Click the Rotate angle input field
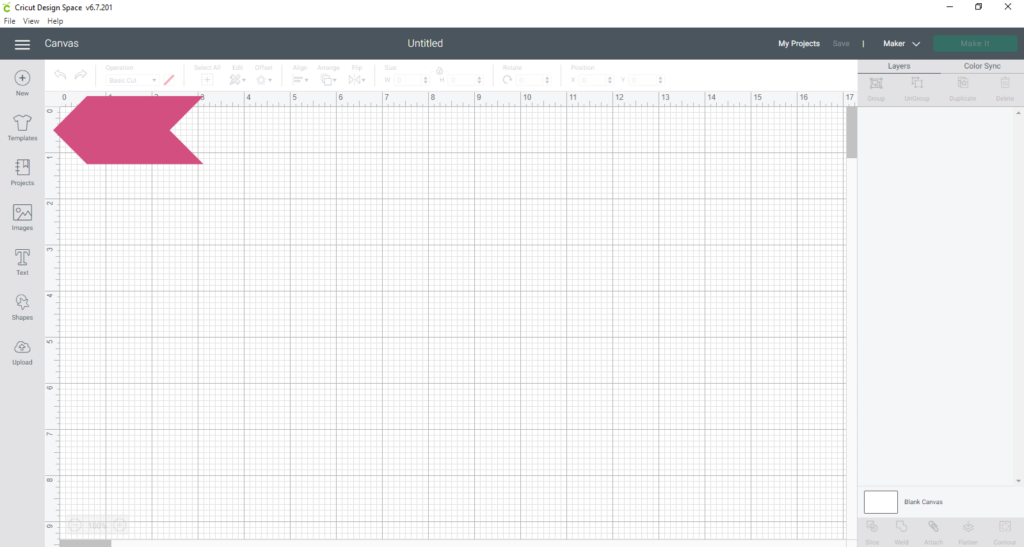This screenshot has width=1024, height=547. (530, 80)
